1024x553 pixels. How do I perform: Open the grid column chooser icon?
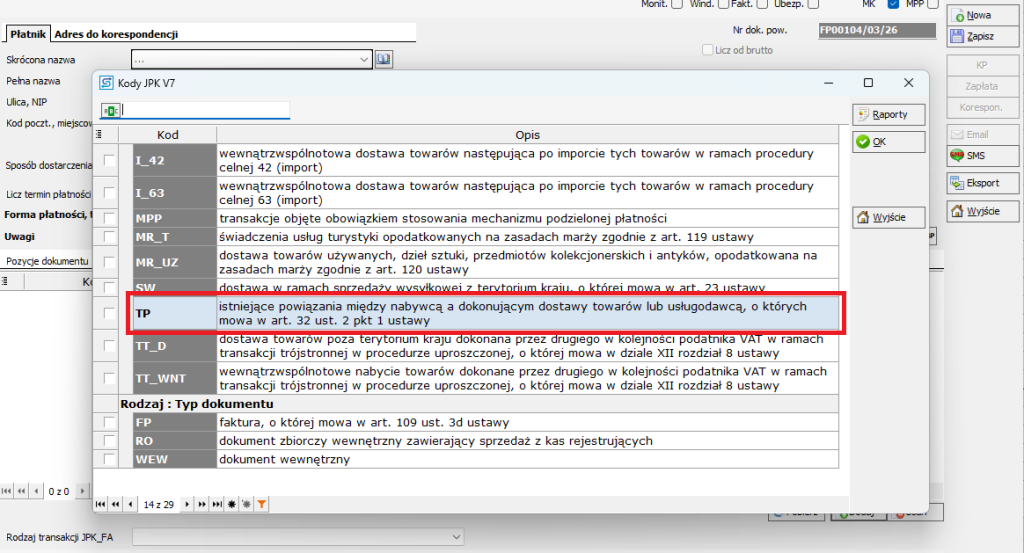pyautogui.click(x=99, y=134)
